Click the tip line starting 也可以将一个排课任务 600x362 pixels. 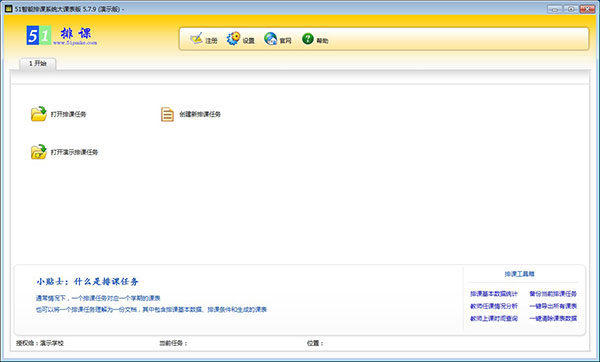click(x=151, y=310)
